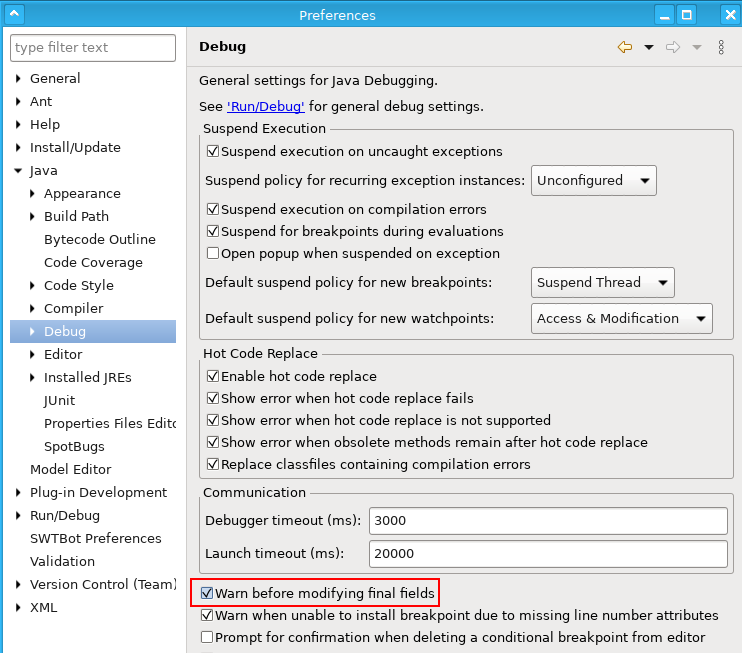
Task: Select JUnit preferences page
Action: point(60,400)
